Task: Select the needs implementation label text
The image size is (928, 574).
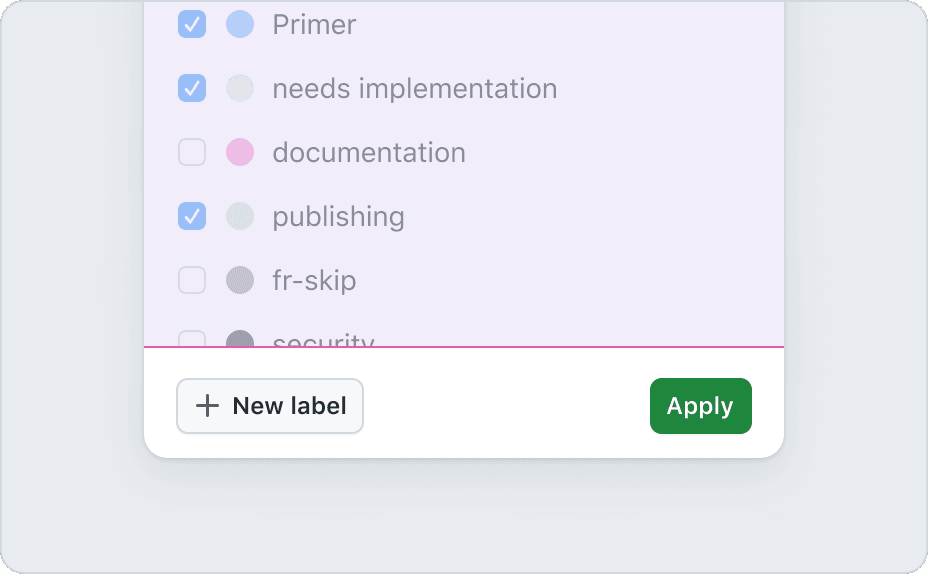Action: point(415,89)
